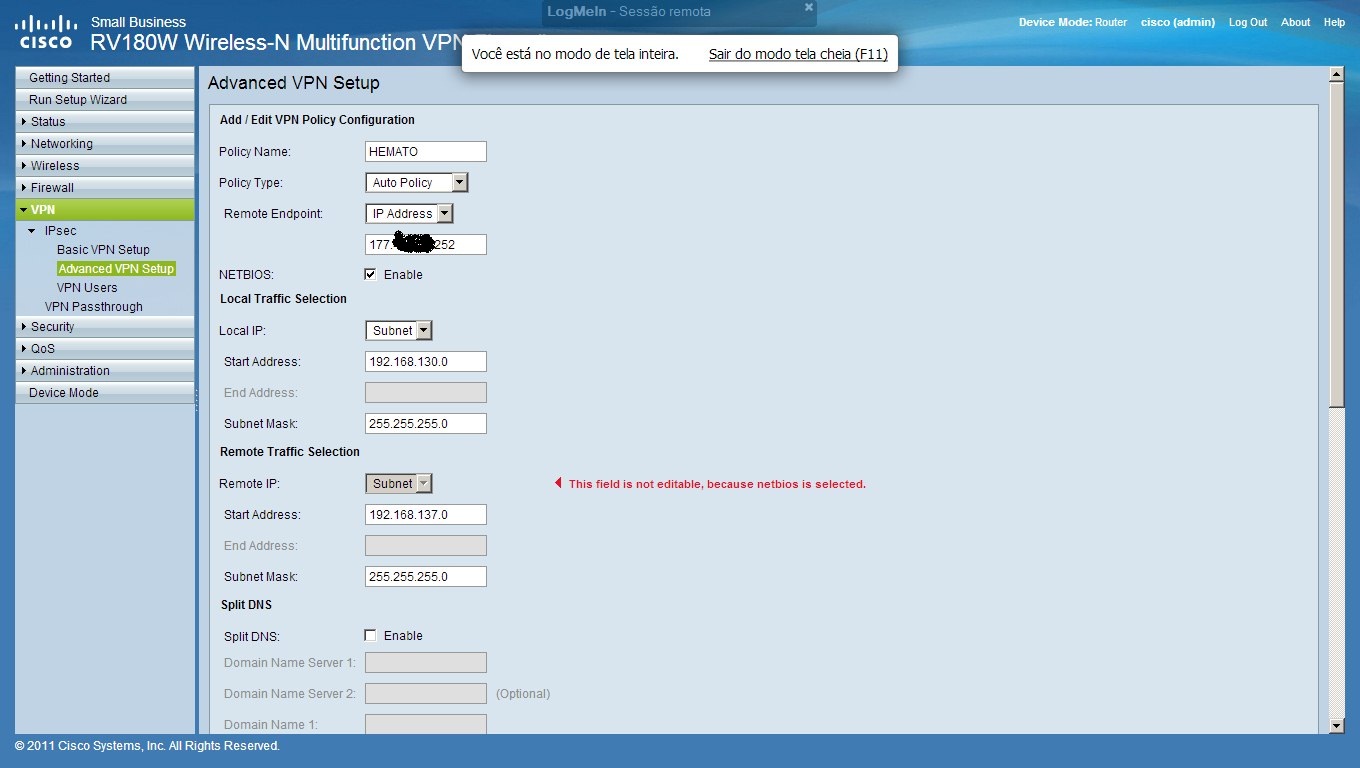Open the About link
Screen dimensions: 1360x768
pyautogui.click(x=1296, y=22)
